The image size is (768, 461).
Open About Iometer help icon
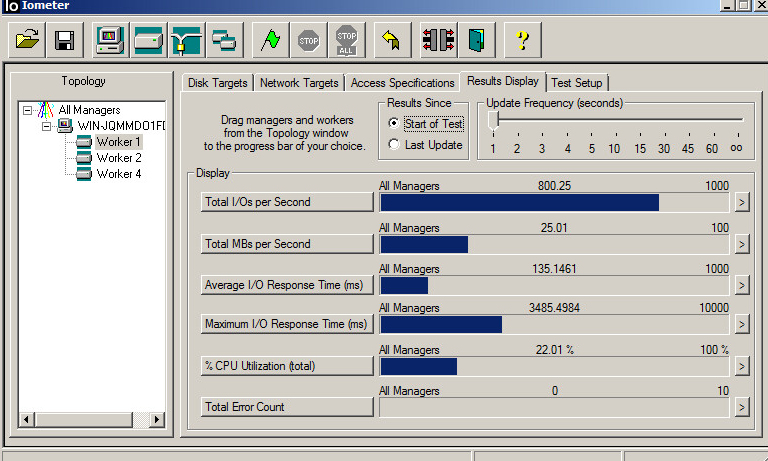click(x=523, y=40)
